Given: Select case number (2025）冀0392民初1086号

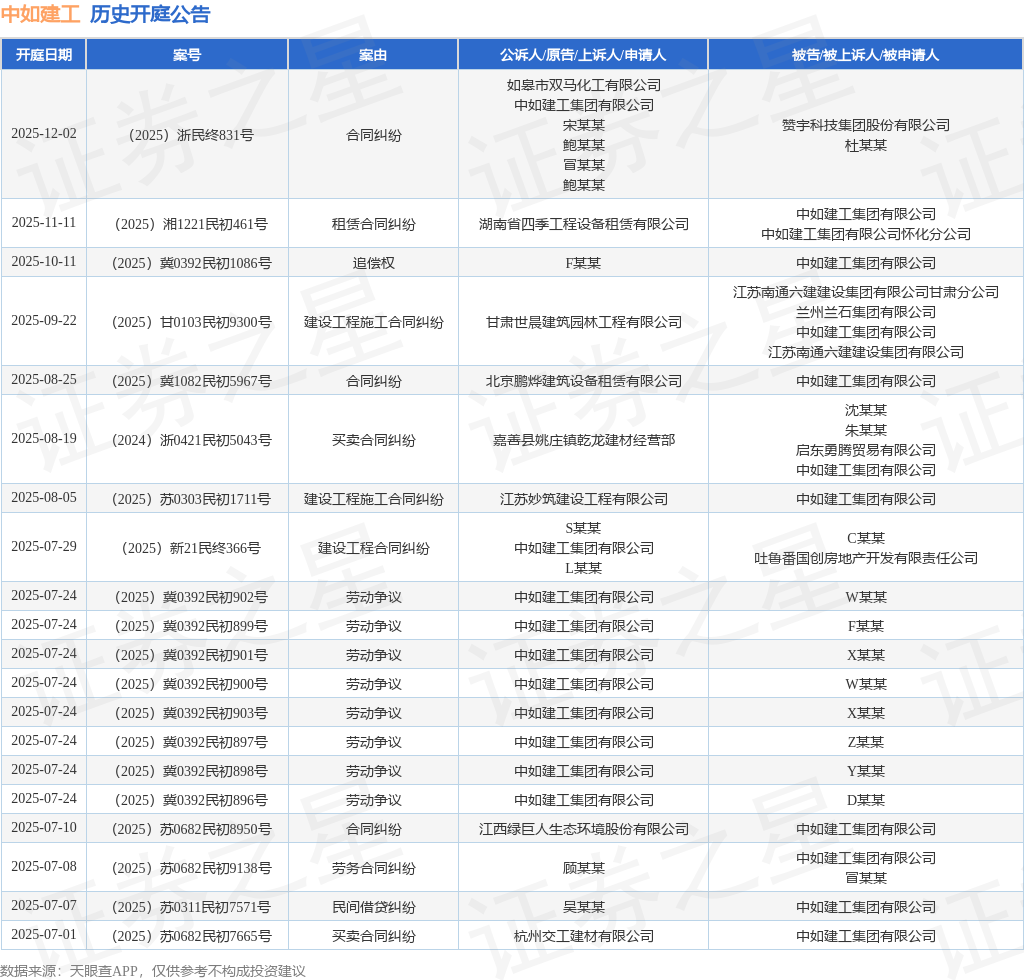Looking at the screenshot, I should pyautogui.click(x=191, y=263).
